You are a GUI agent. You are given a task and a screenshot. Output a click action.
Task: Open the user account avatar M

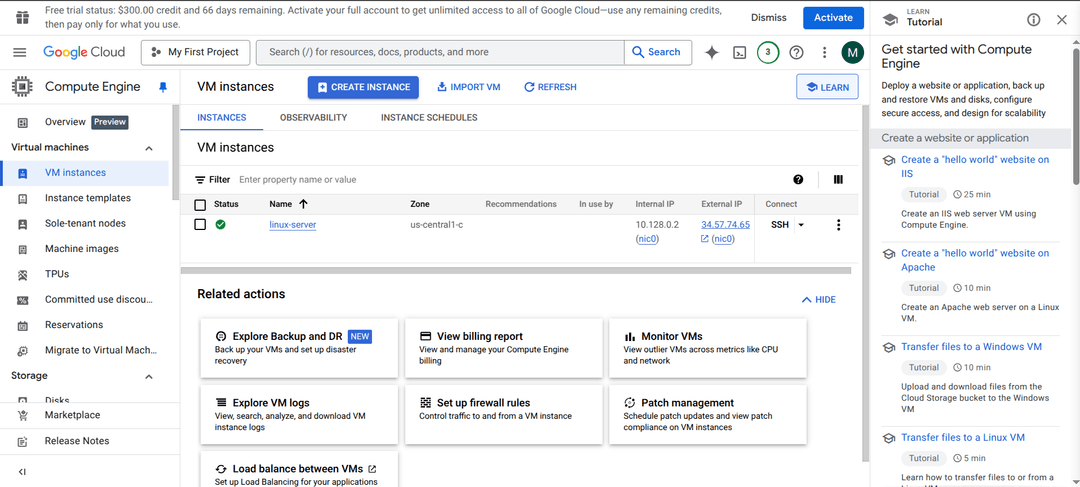coord(853,52)
